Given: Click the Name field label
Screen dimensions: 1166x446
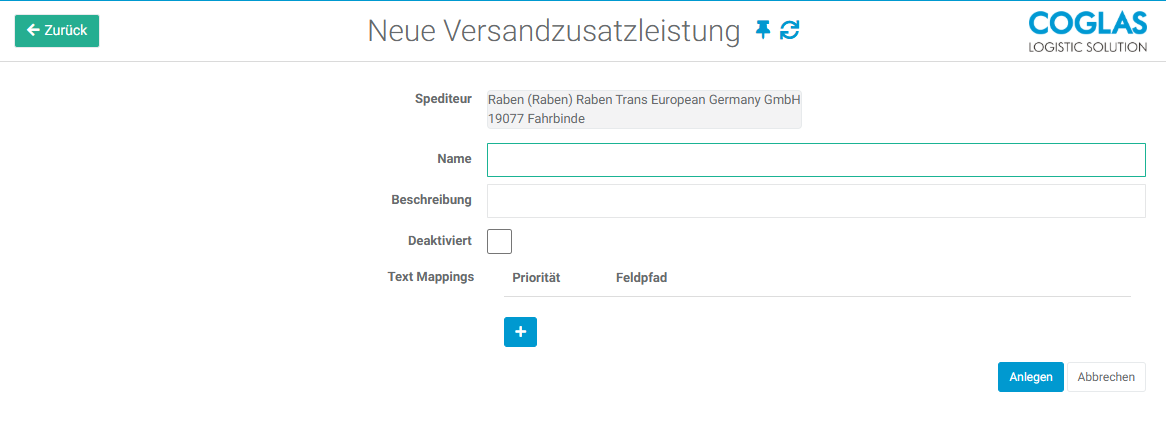Looking at the screenshot, I should pyautogui.click(x=454, y=159).
